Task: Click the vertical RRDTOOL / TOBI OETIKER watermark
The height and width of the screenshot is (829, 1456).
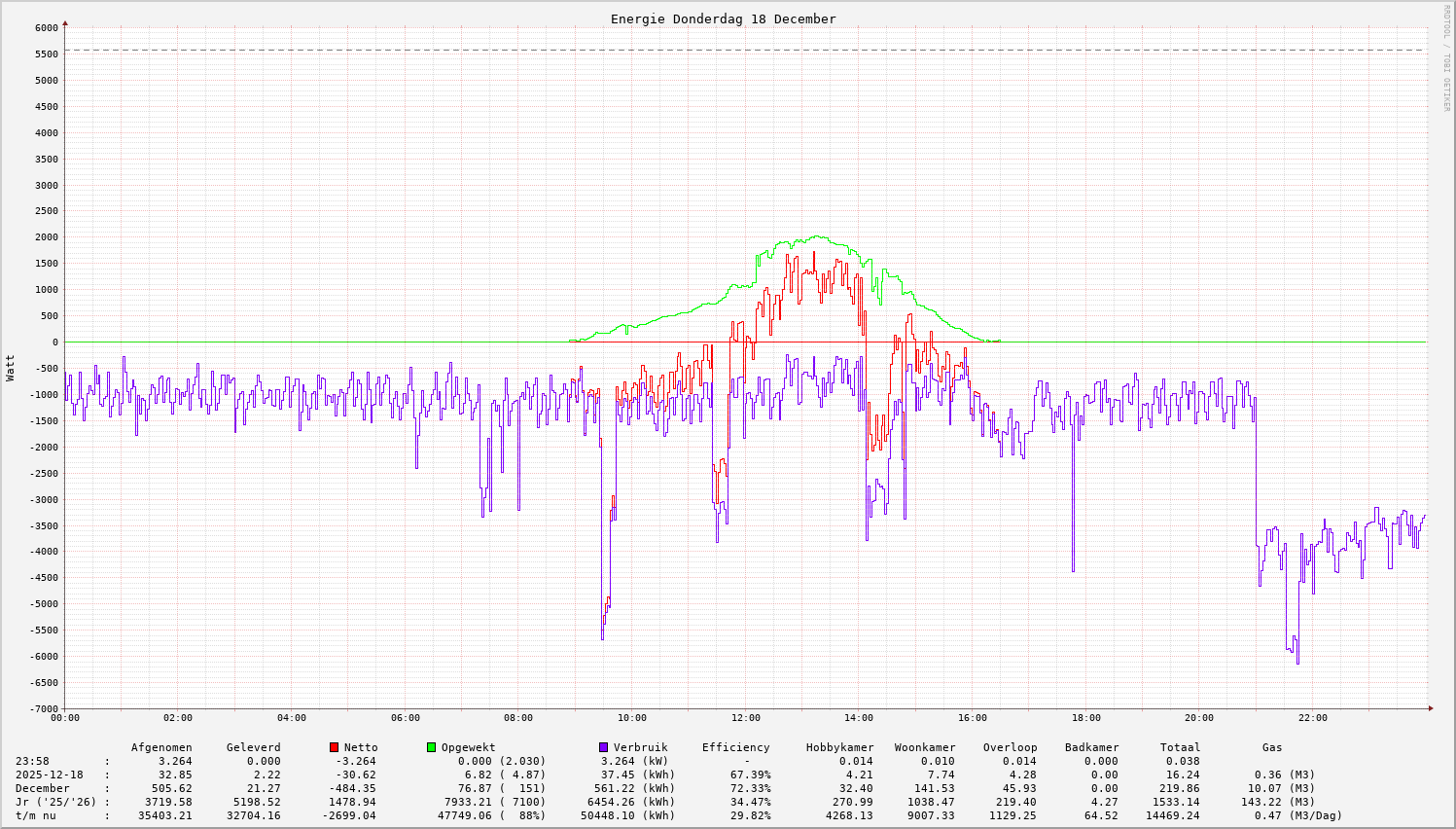Action: pos(1446,57)
